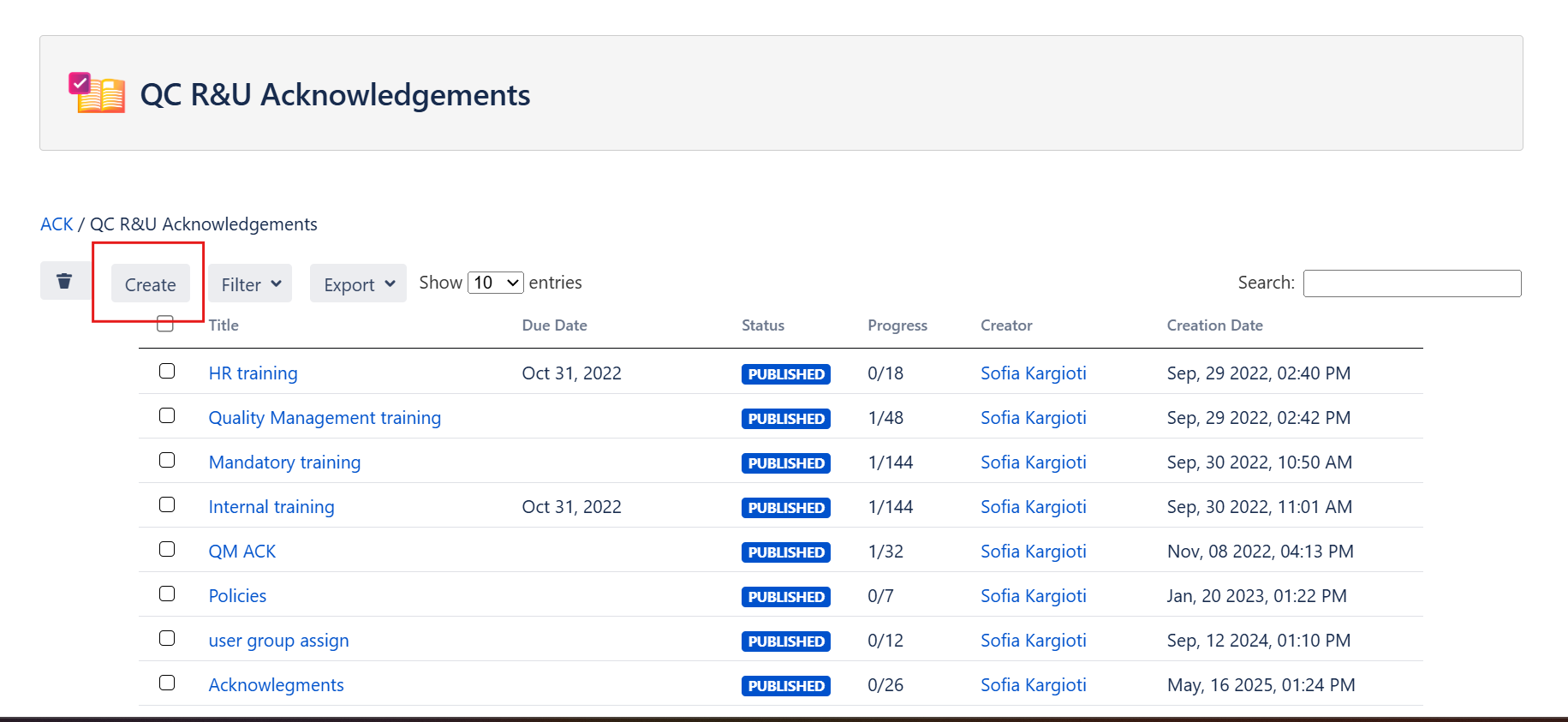This screenshot has width=1568, height=722.
Task: Open the Quality Management training acknowledgement
Action: click(325, 418)
